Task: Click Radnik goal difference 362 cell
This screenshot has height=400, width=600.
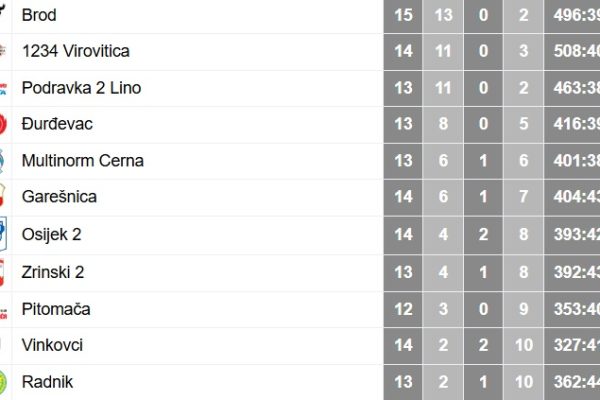Action: 572,382
